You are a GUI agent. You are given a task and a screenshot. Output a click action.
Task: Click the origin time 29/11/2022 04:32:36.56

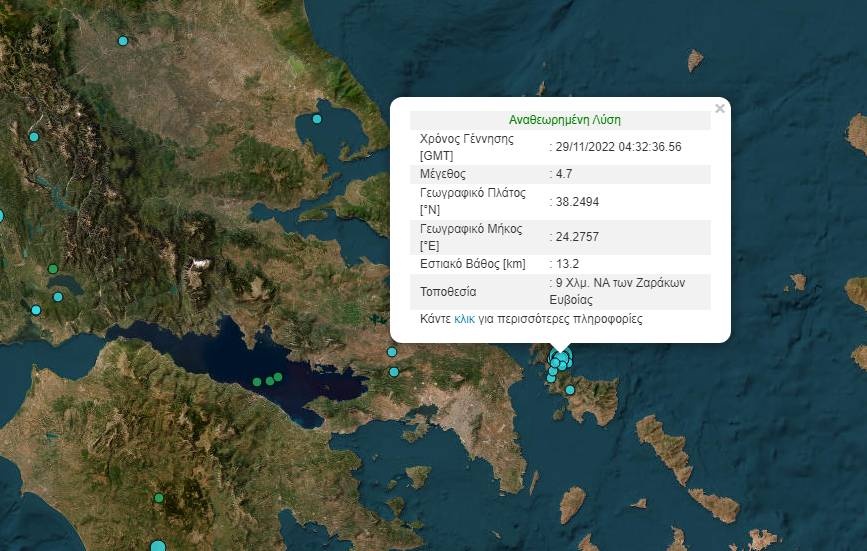pyautogui.click(x=619, y=146)
